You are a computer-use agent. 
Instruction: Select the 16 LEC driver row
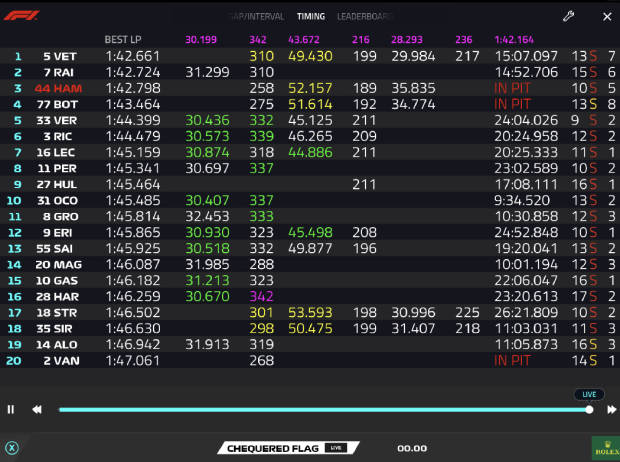(x=310, y=152)
